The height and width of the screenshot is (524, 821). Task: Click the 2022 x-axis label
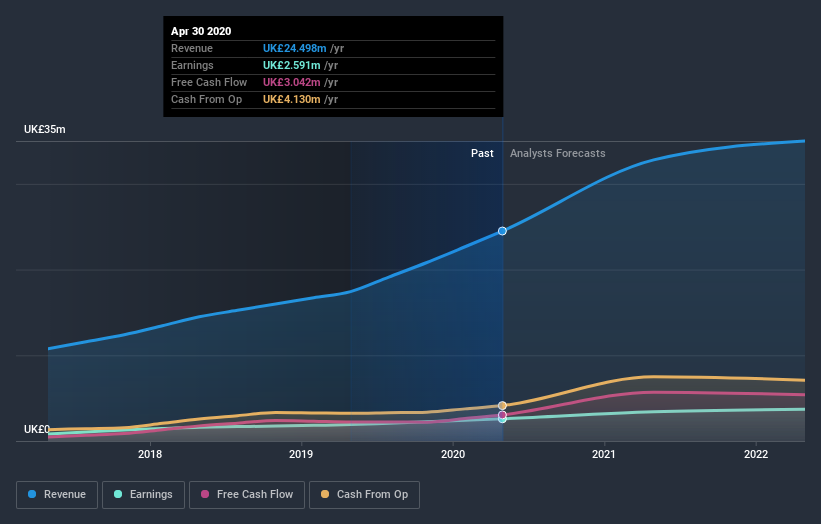756,454
